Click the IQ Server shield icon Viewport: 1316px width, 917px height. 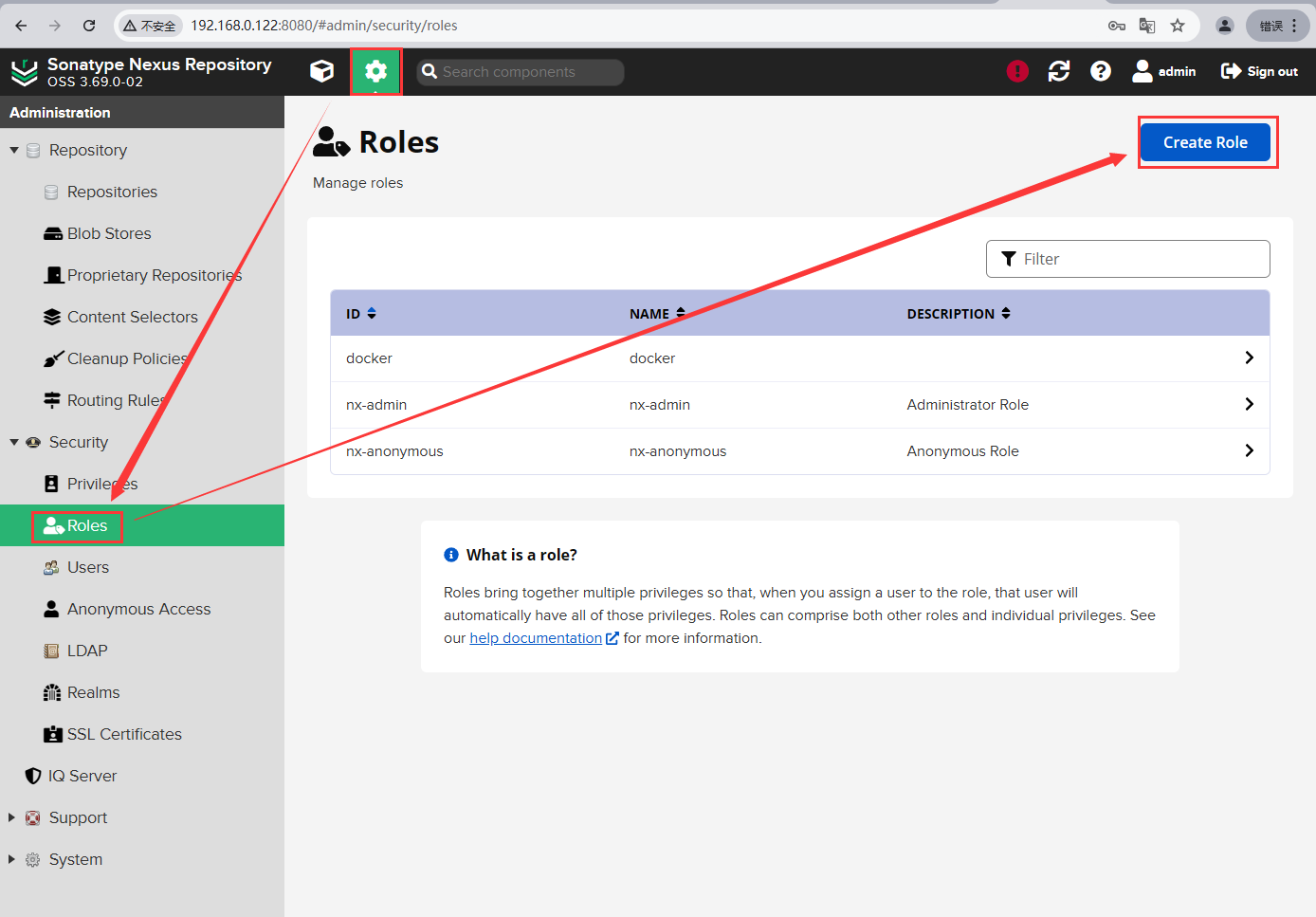[33, 776]
